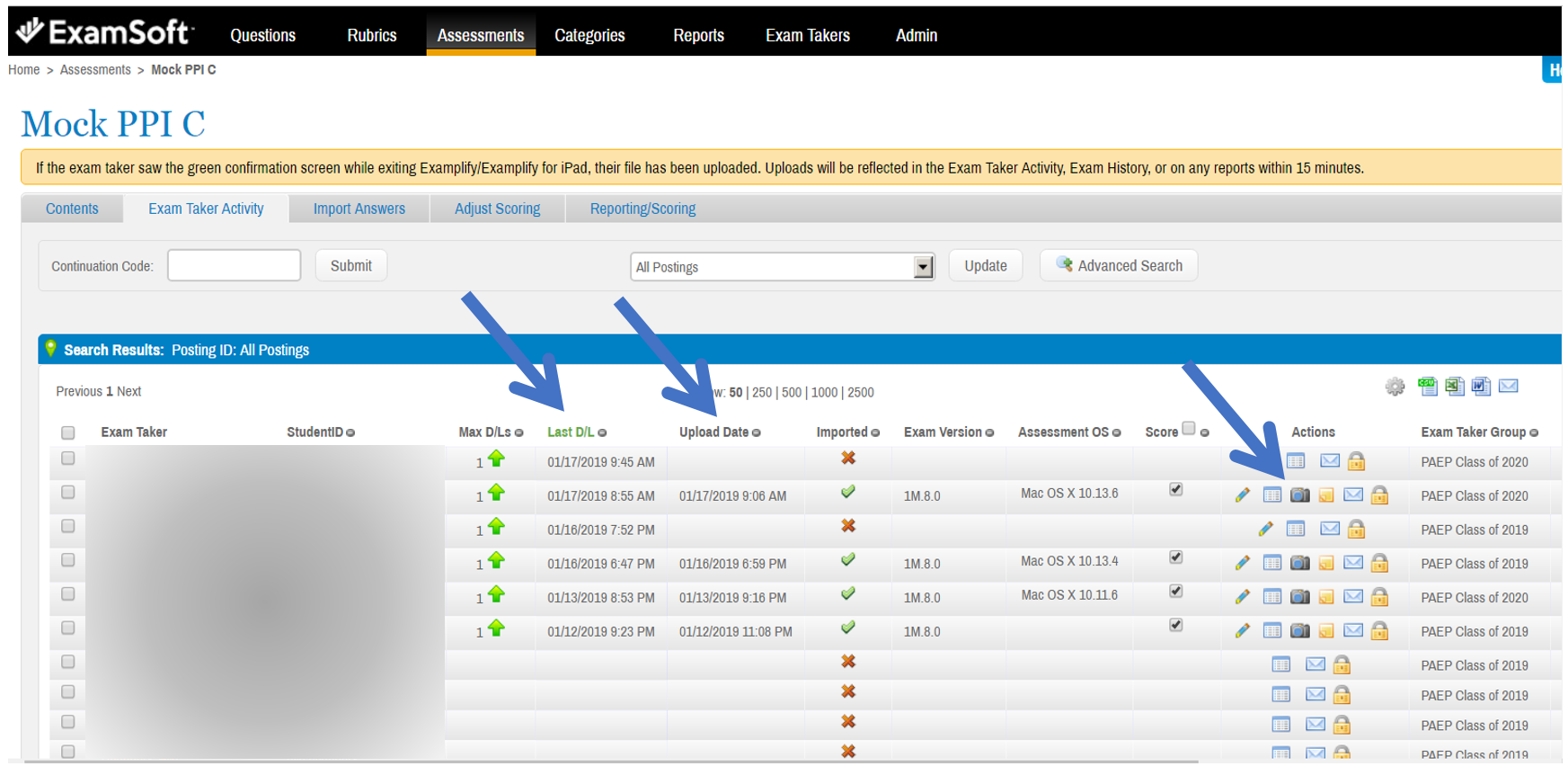Open Advanced Search
1568x775 pixels.
[x=1119, y=266]
